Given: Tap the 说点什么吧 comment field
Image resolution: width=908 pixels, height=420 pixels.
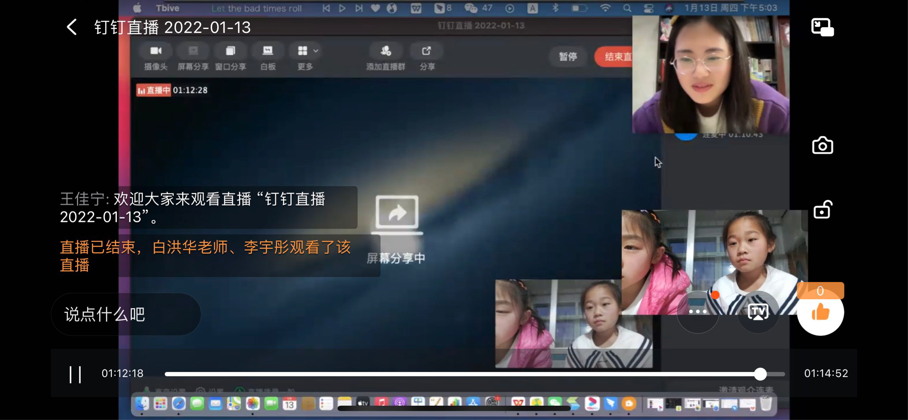Looking at the screenshot, I should [126, 314].
